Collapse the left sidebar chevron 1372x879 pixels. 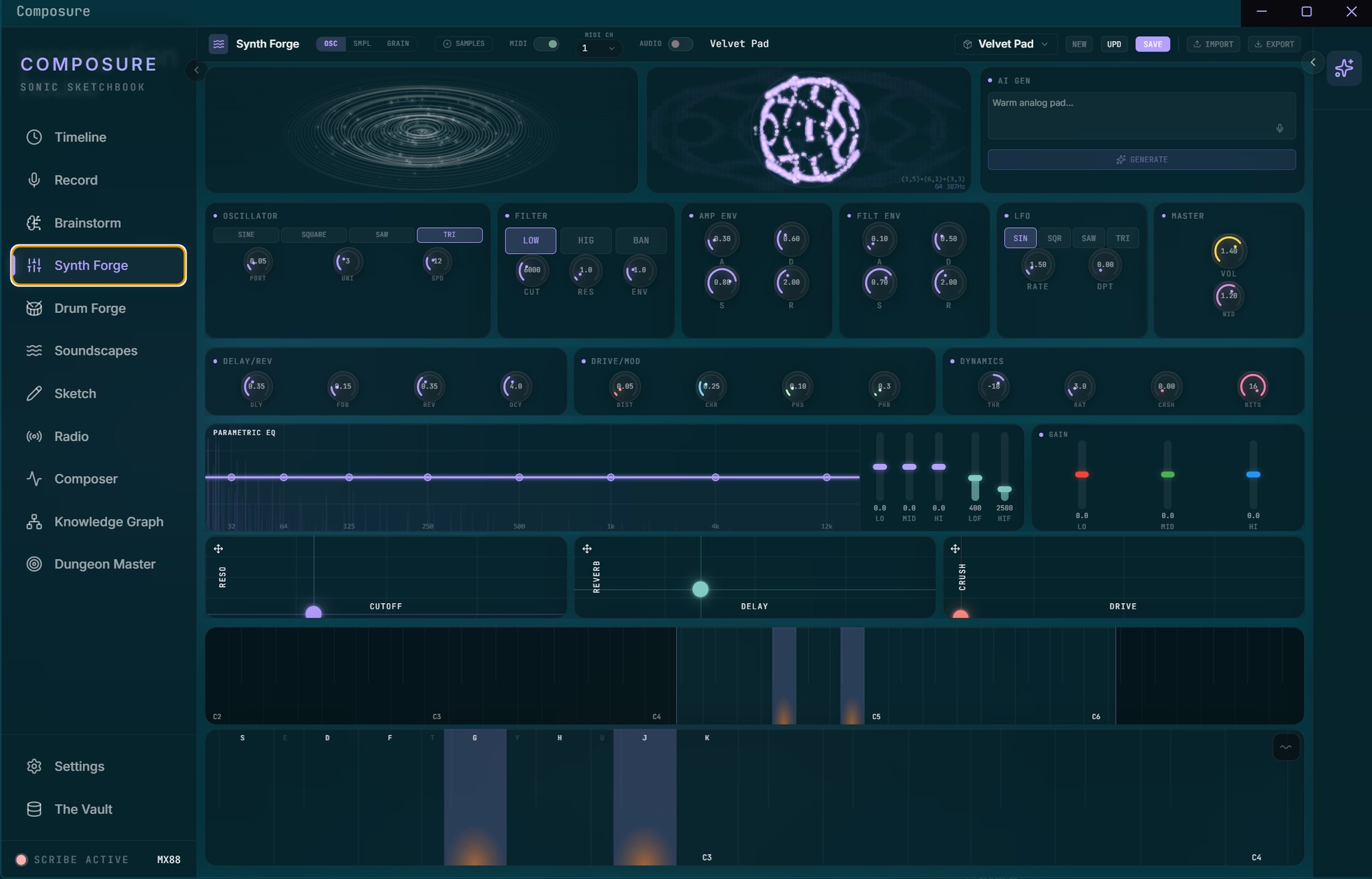[196, 69]
